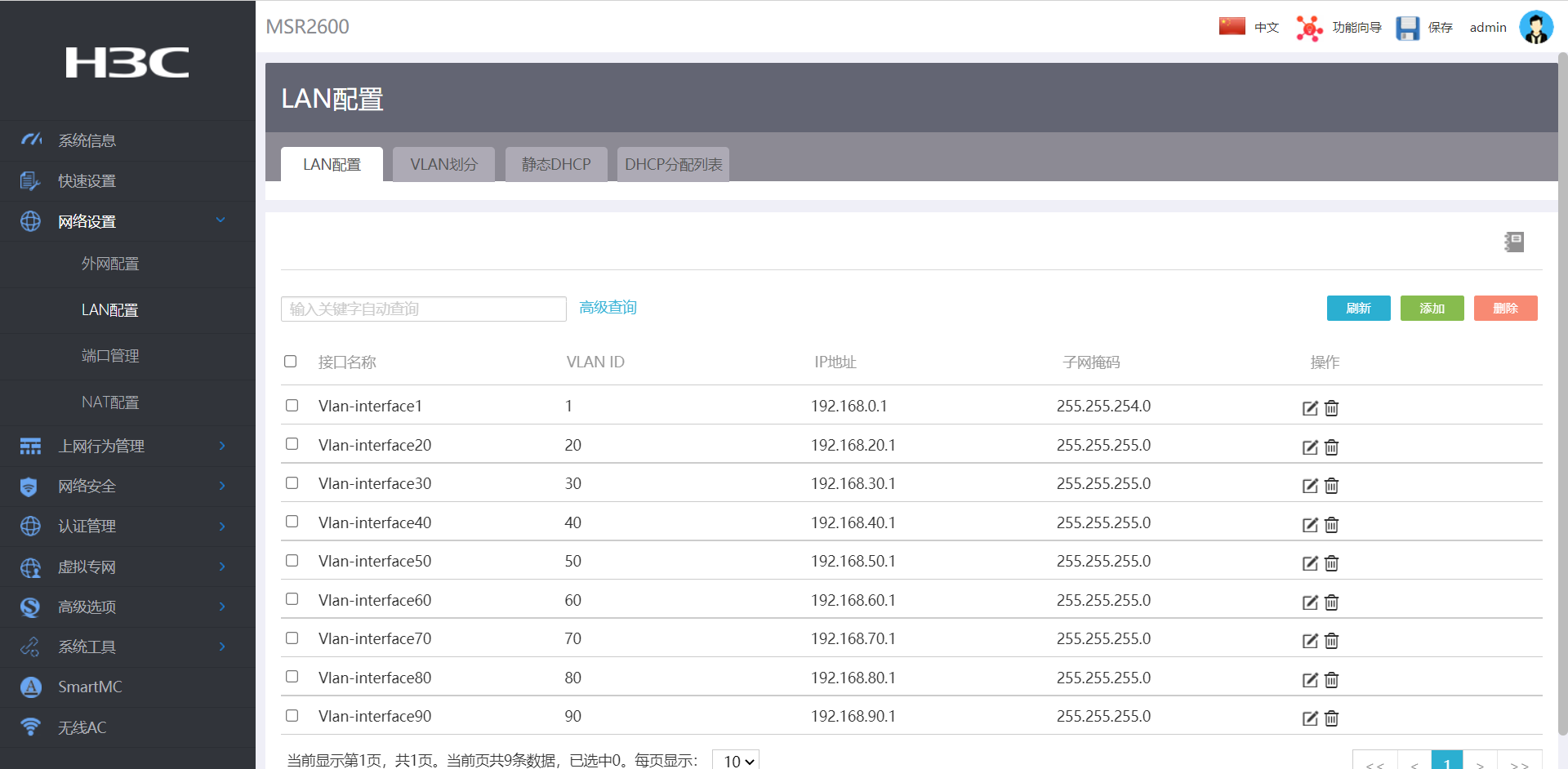The height and width of the screenshot is (769, 1568).
Task: Trash icon for Vlan-interface50
Action: [x=1331, y=563]
